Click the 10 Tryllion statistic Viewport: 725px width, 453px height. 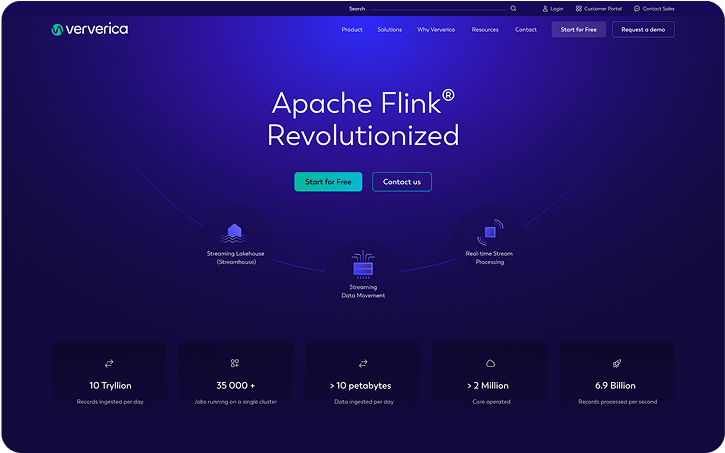(110, 386)
